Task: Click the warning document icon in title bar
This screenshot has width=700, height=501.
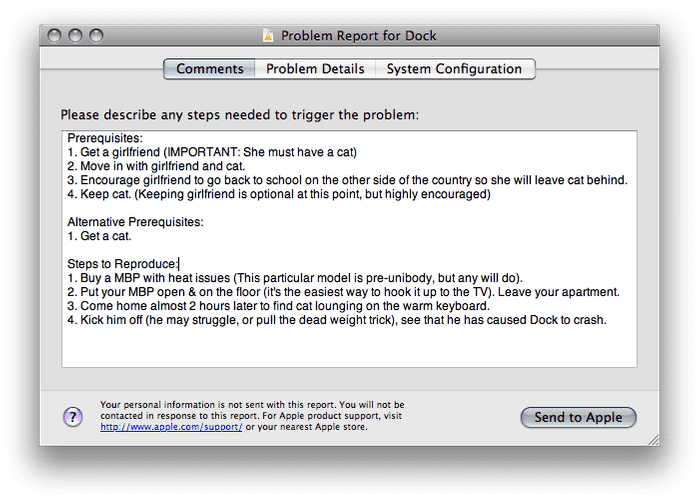Action: pos(268,35)
